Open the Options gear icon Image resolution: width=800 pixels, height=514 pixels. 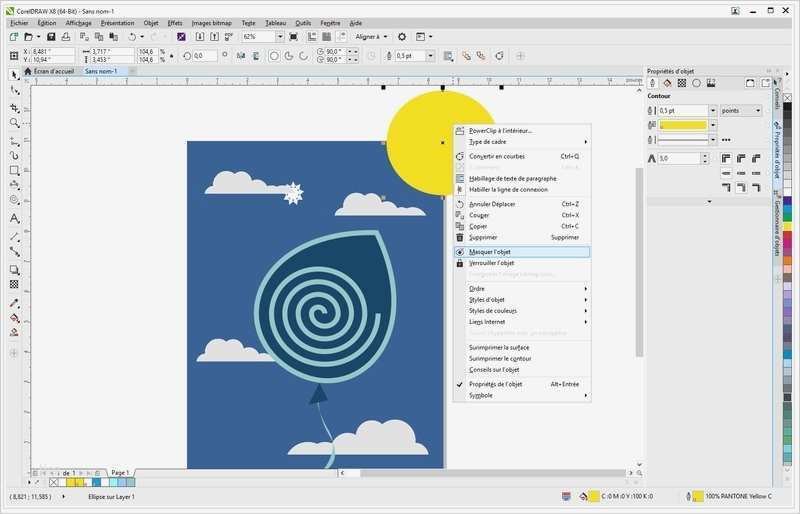(402, 37)
